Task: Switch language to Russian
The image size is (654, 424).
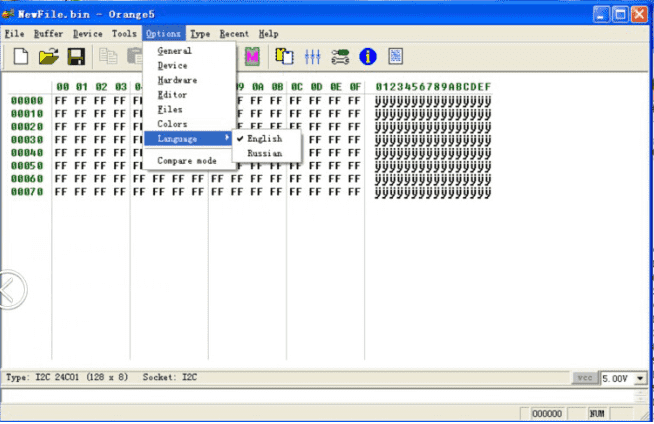Action: point(266,153)
